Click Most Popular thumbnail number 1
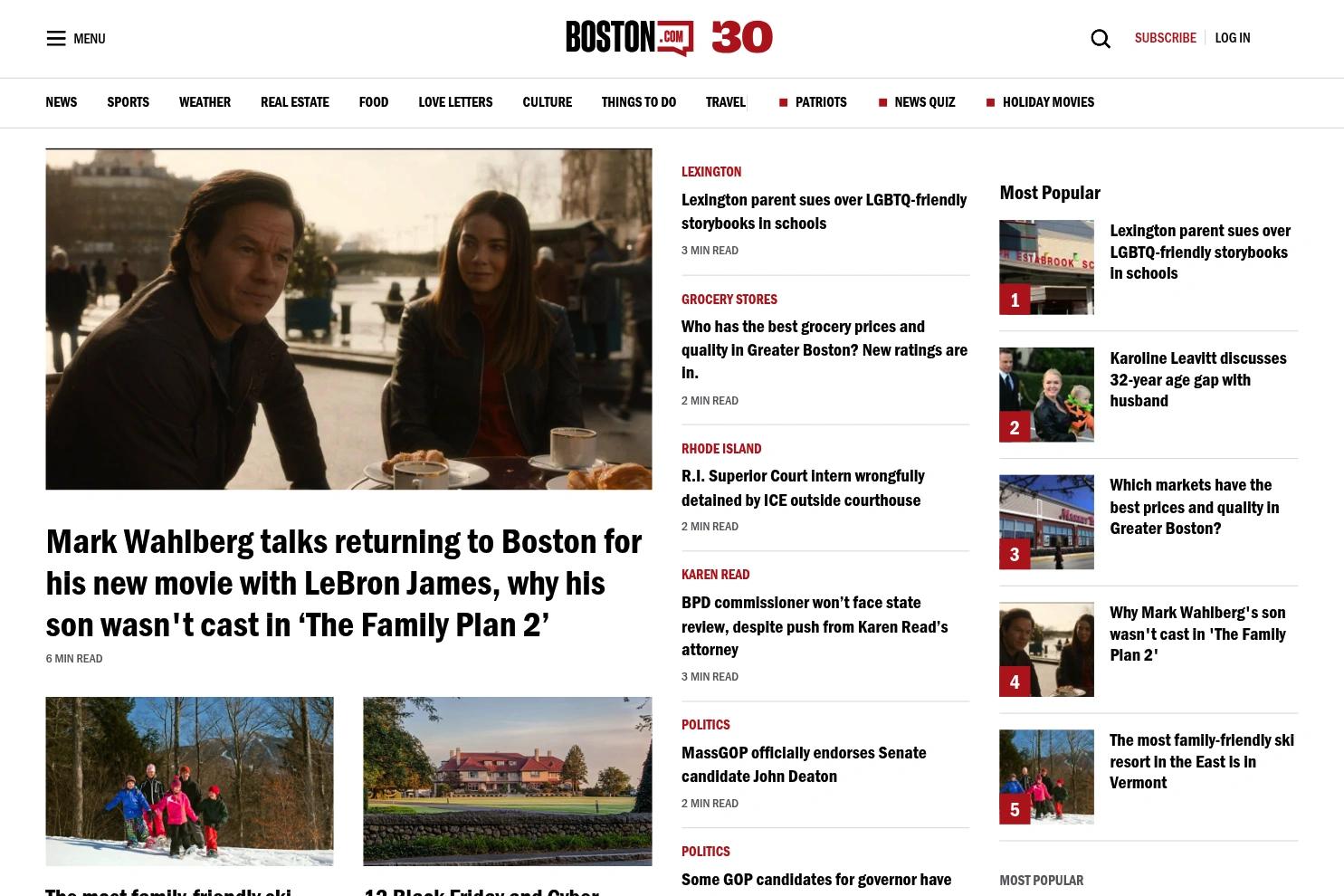The width and height of the screenshot is (1344, 896). click(x=1046, y=267)
